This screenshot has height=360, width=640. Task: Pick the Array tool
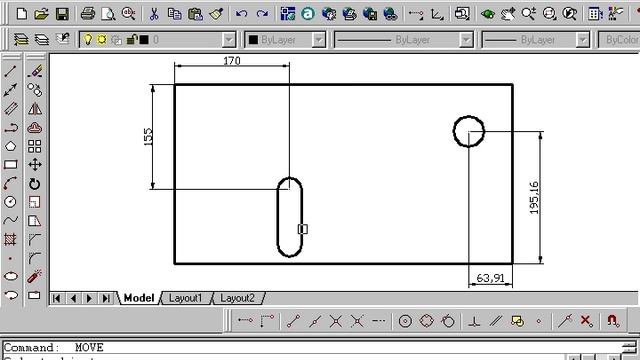pos(35,146)
